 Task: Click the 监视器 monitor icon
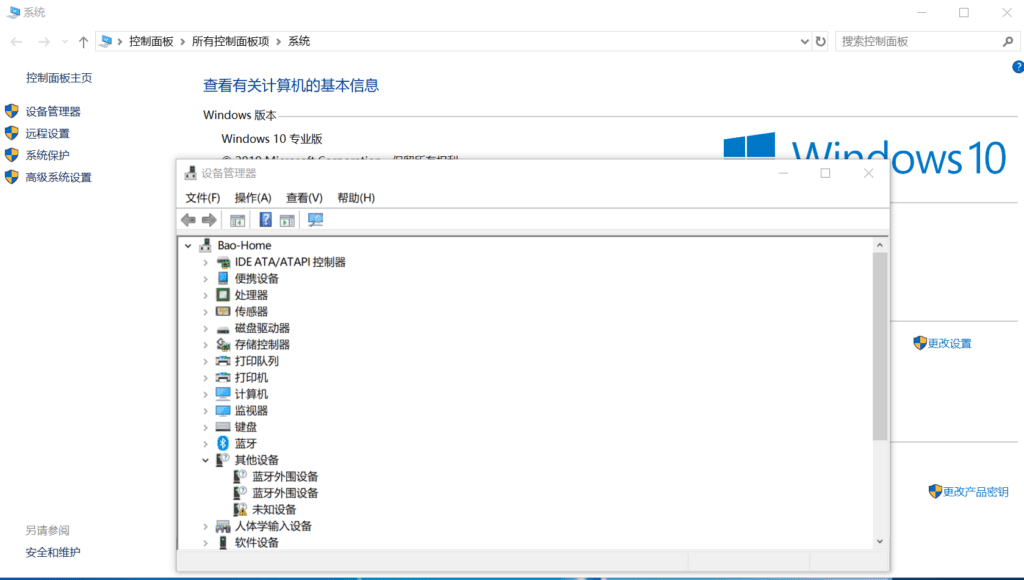click(223, 411)
